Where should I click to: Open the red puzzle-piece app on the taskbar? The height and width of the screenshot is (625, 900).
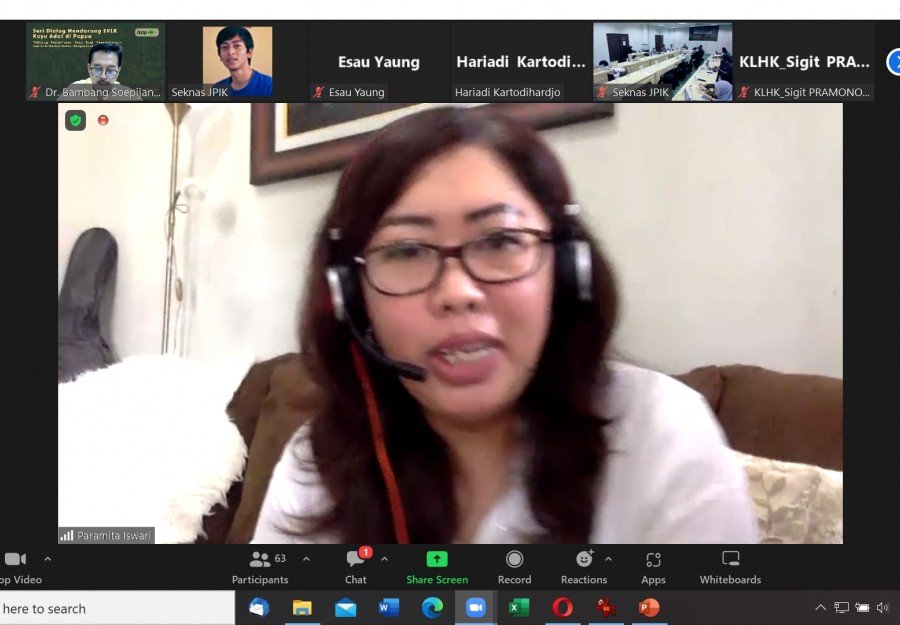tap(606, 607)
